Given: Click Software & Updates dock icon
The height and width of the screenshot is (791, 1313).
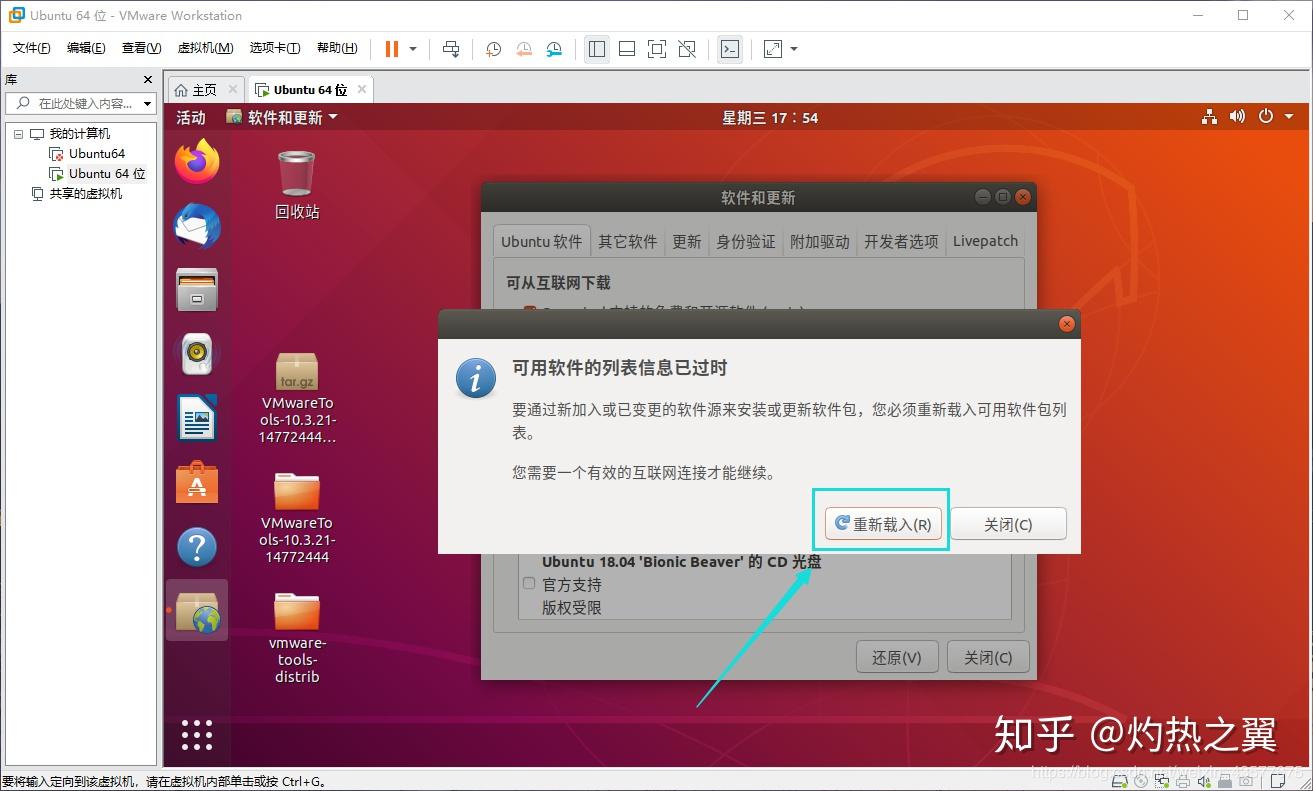Looking at the screenshot, I should click(197, 610).
